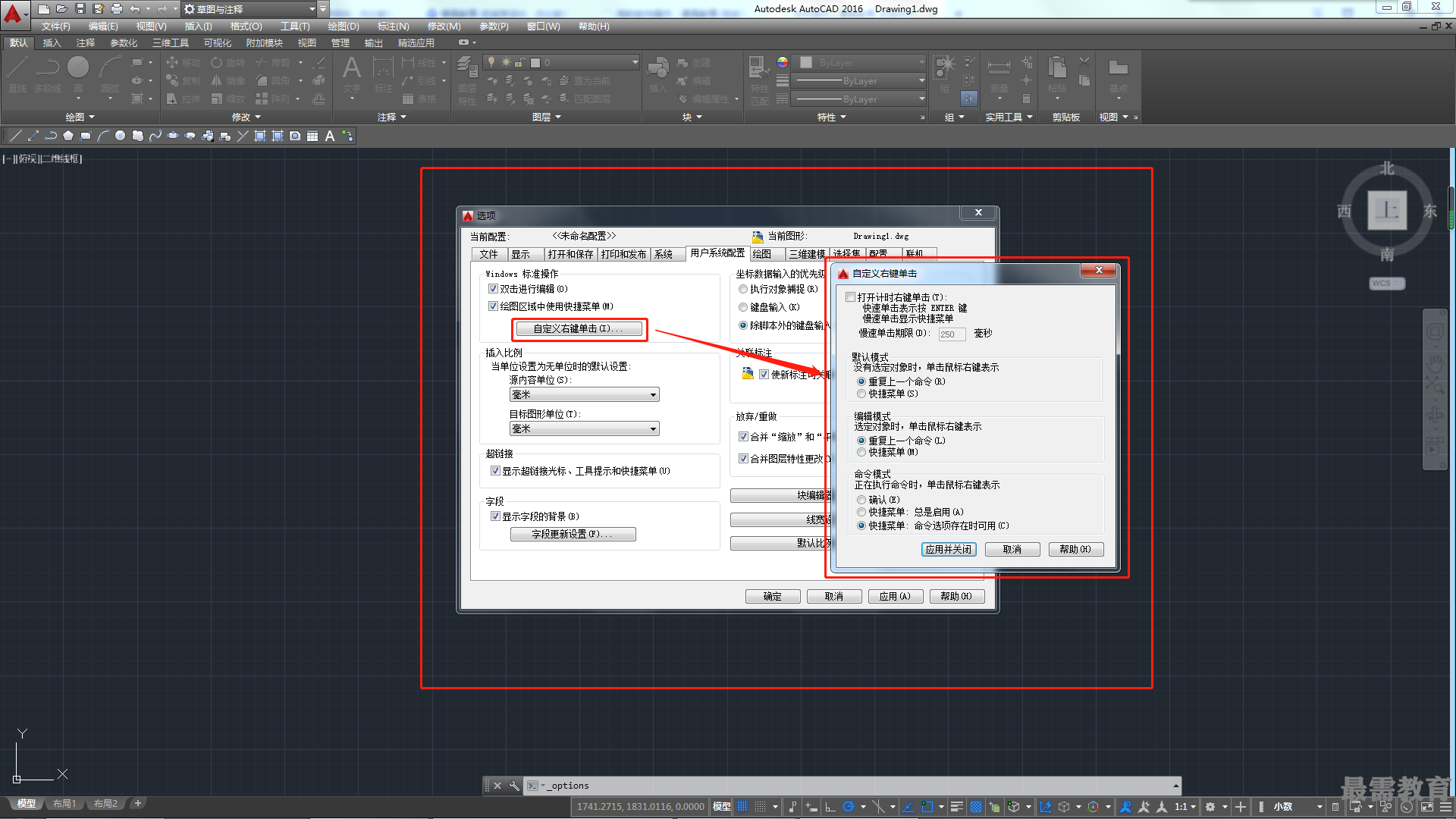Click 确定 in Options dialog
The image size is (1456, 819).
pyautogui.click(x=773, y=596)
